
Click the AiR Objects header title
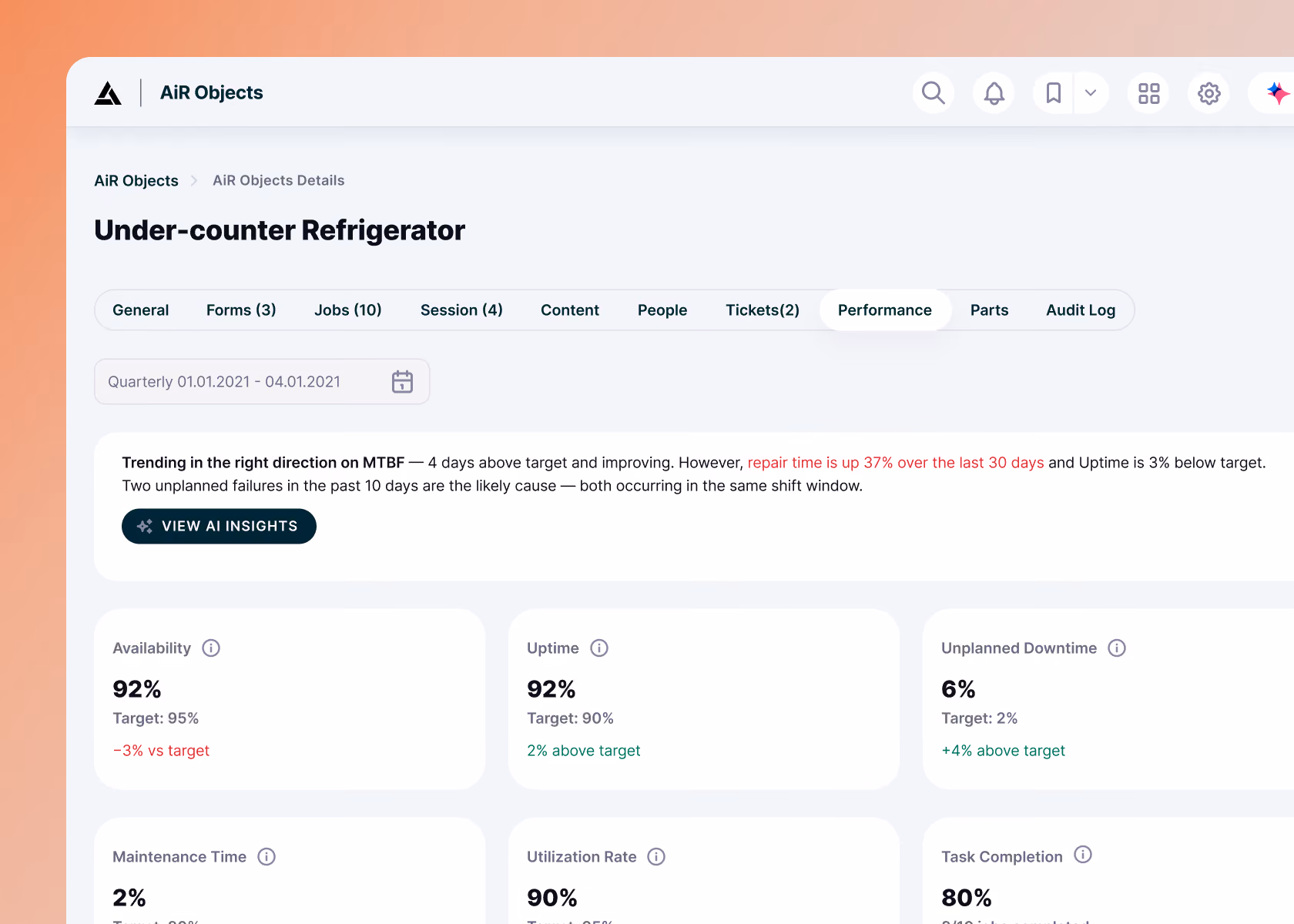(x=211, y=92)
